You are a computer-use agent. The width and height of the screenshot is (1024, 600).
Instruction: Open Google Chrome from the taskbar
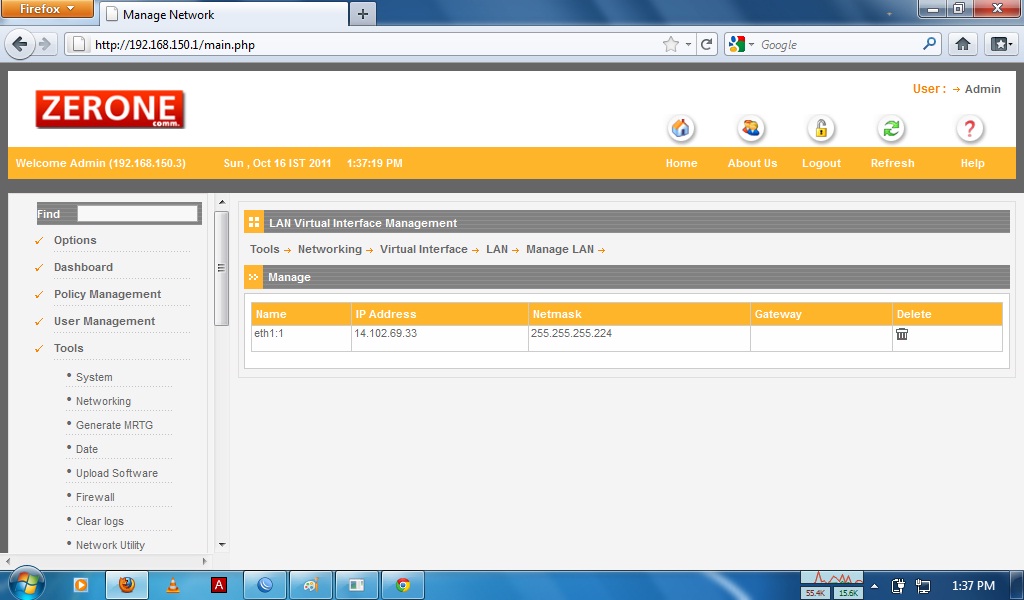point(403,585)
